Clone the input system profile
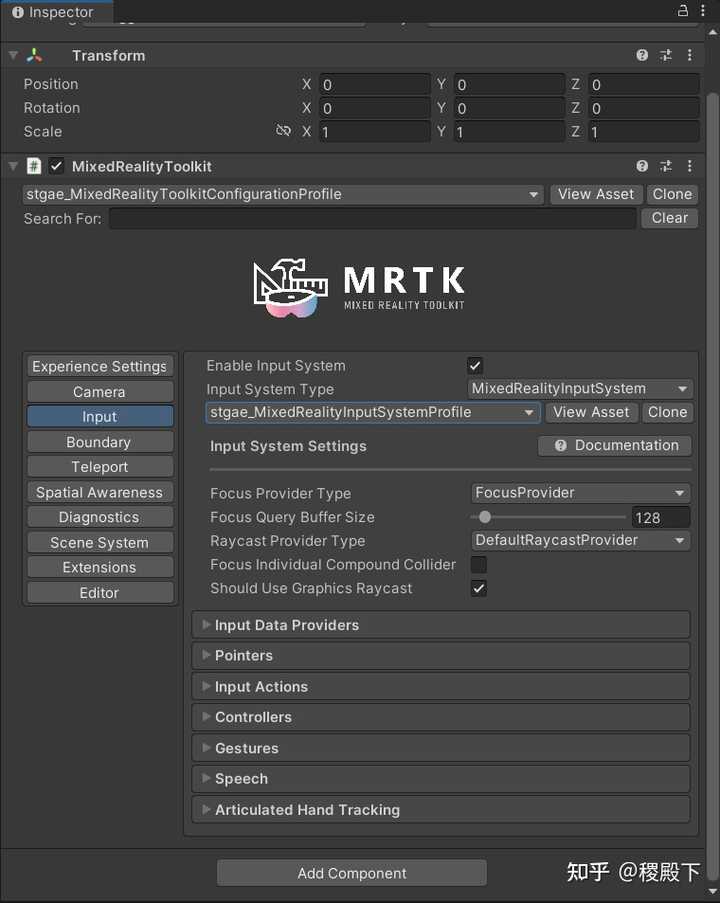 point(667,412)
